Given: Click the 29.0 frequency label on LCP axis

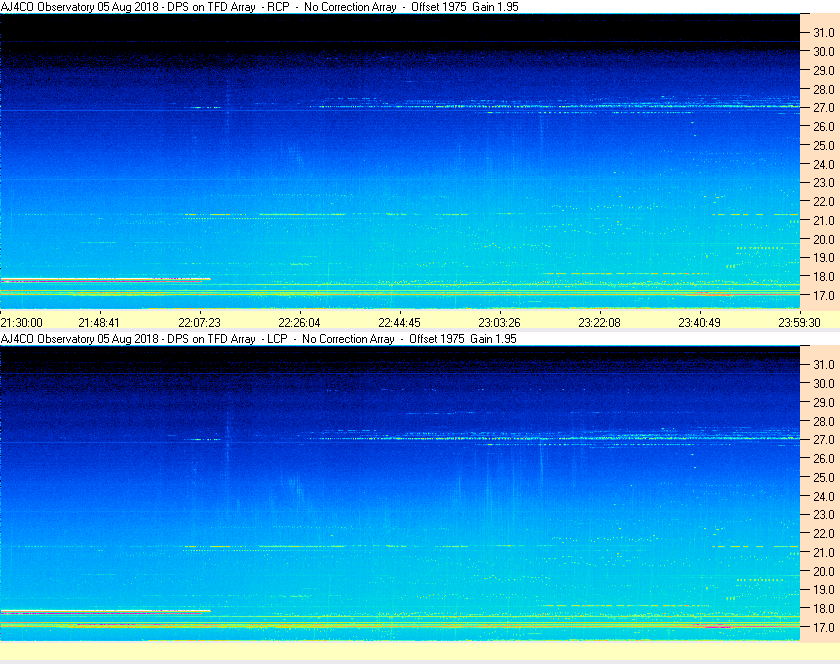Looking at the screenshot, I should pos(824,402).
